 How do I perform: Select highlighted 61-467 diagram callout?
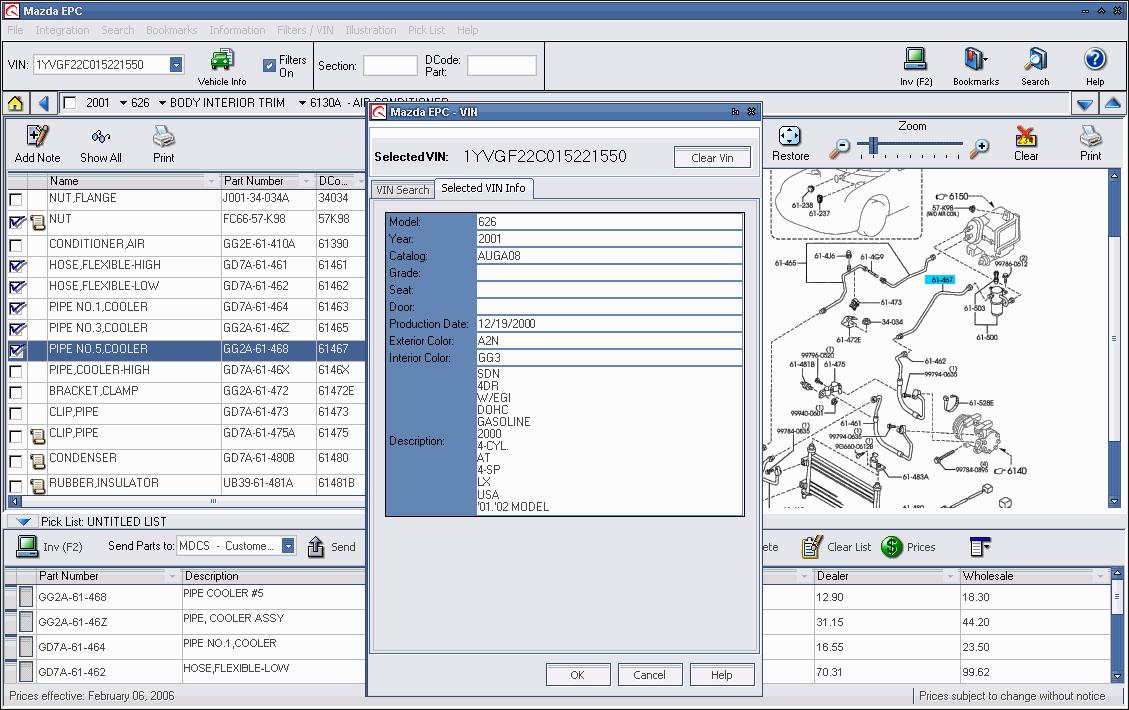click(x=942, y=279)
